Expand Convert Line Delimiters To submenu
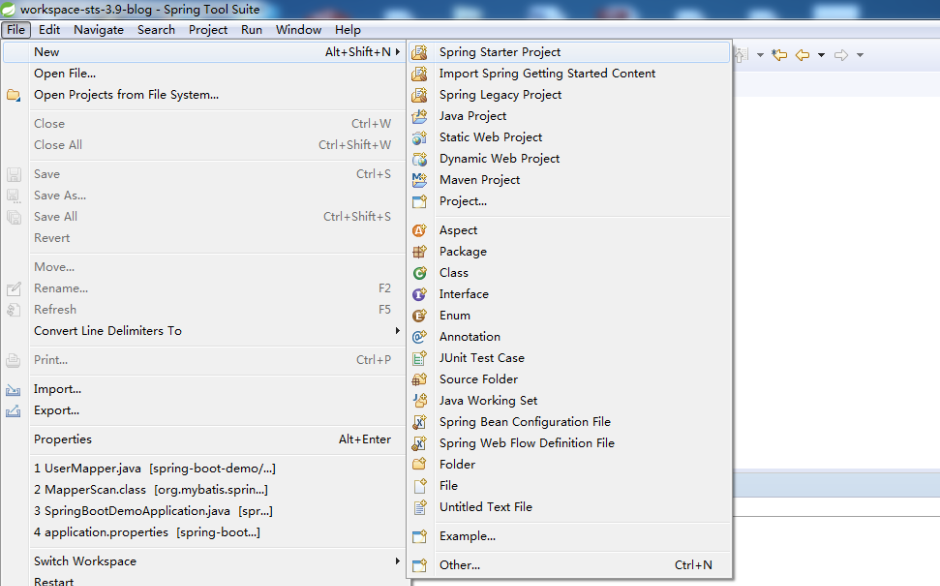940x586 pixels. 397,331
